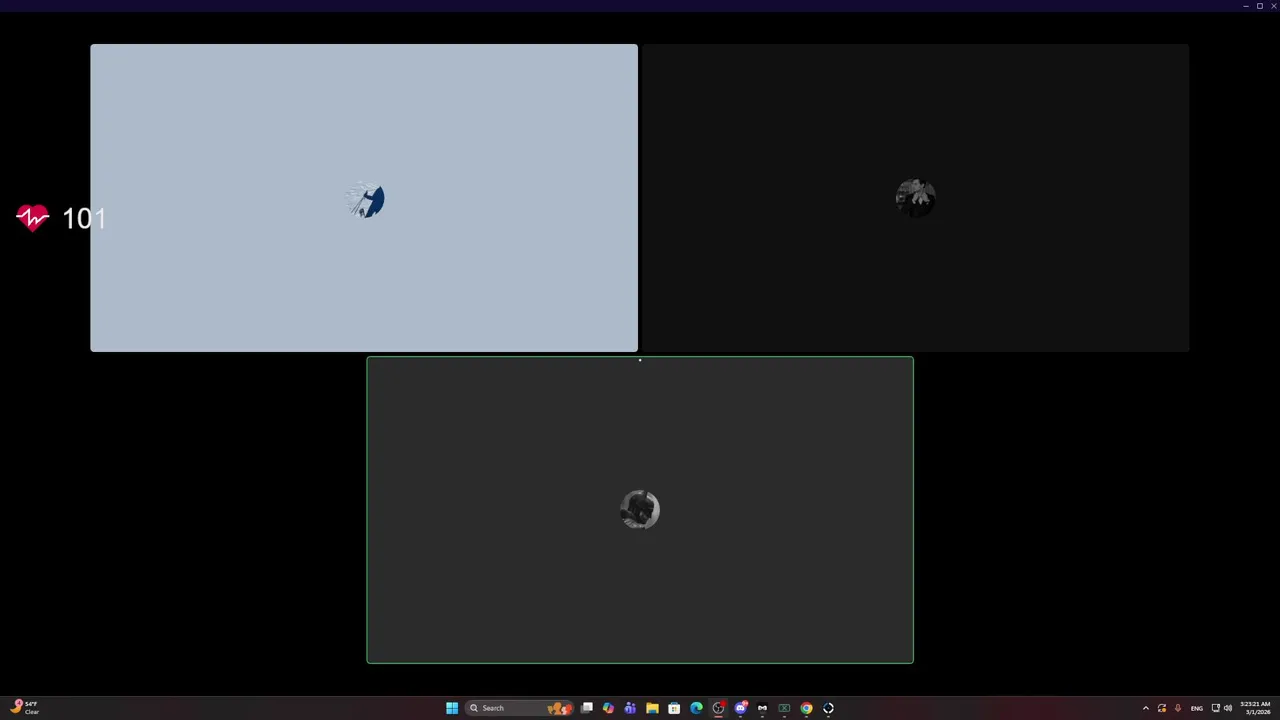The width and height of the screenshot is (1280, 720).
Task: Open network settings tray icon
Action: pyautogui.click(x=1216, y=708)
